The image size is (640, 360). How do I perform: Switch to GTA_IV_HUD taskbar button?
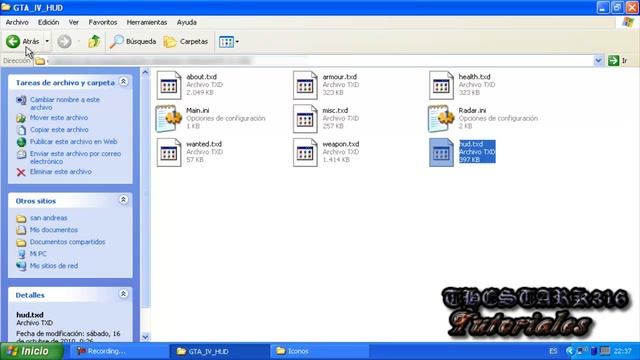220,351
